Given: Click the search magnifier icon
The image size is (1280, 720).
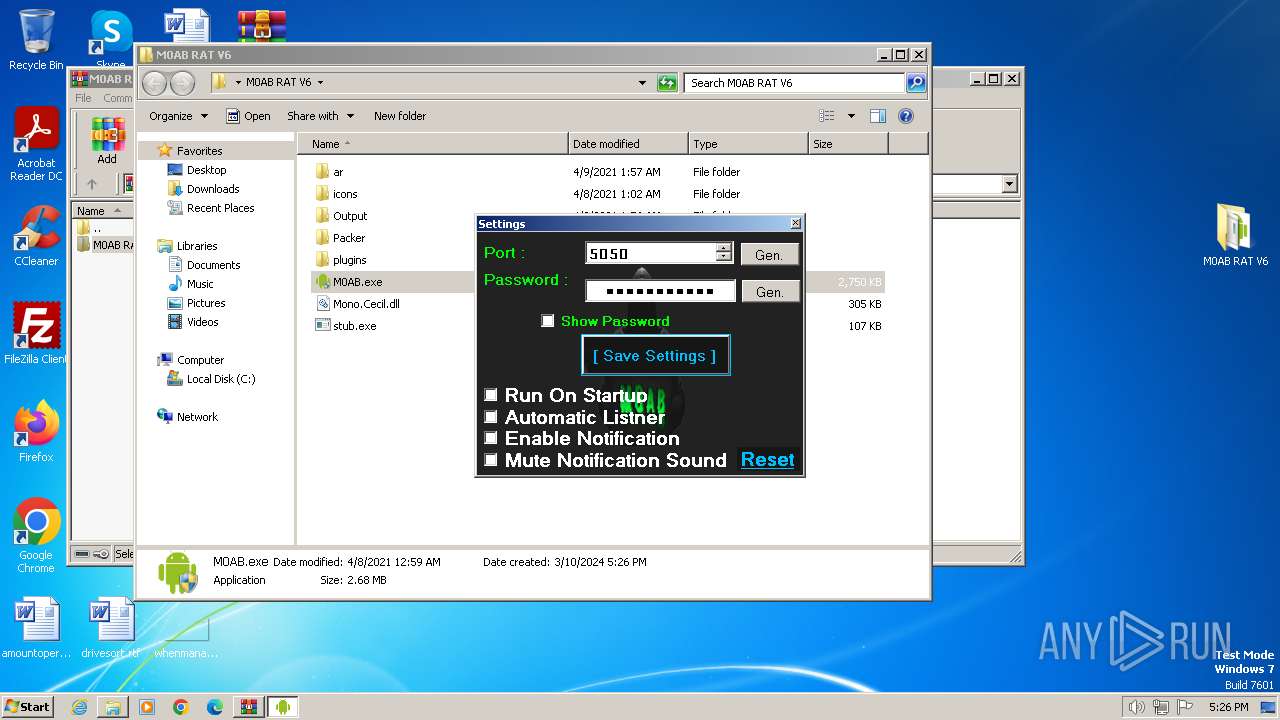Looking at the screenshot, I should point(915,83).
